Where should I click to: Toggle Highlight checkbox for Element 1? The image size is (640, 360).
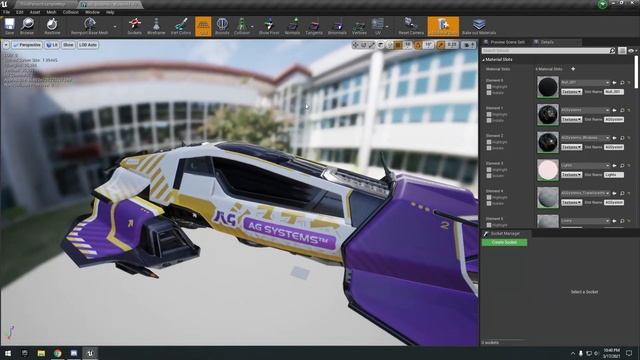(x=489, y=115)
